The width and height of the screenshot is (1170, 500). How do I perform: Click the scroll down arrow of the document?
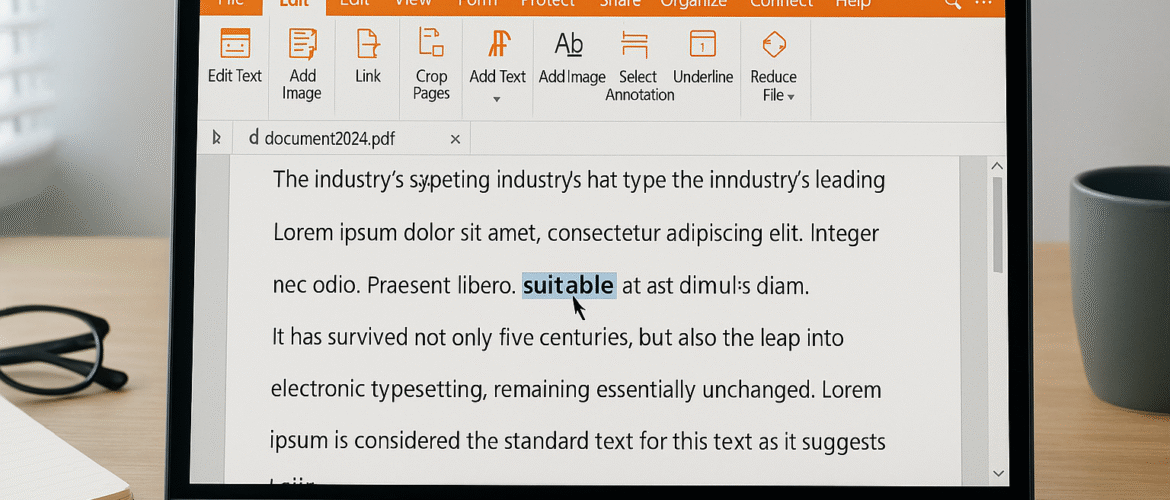pos(999,472)
